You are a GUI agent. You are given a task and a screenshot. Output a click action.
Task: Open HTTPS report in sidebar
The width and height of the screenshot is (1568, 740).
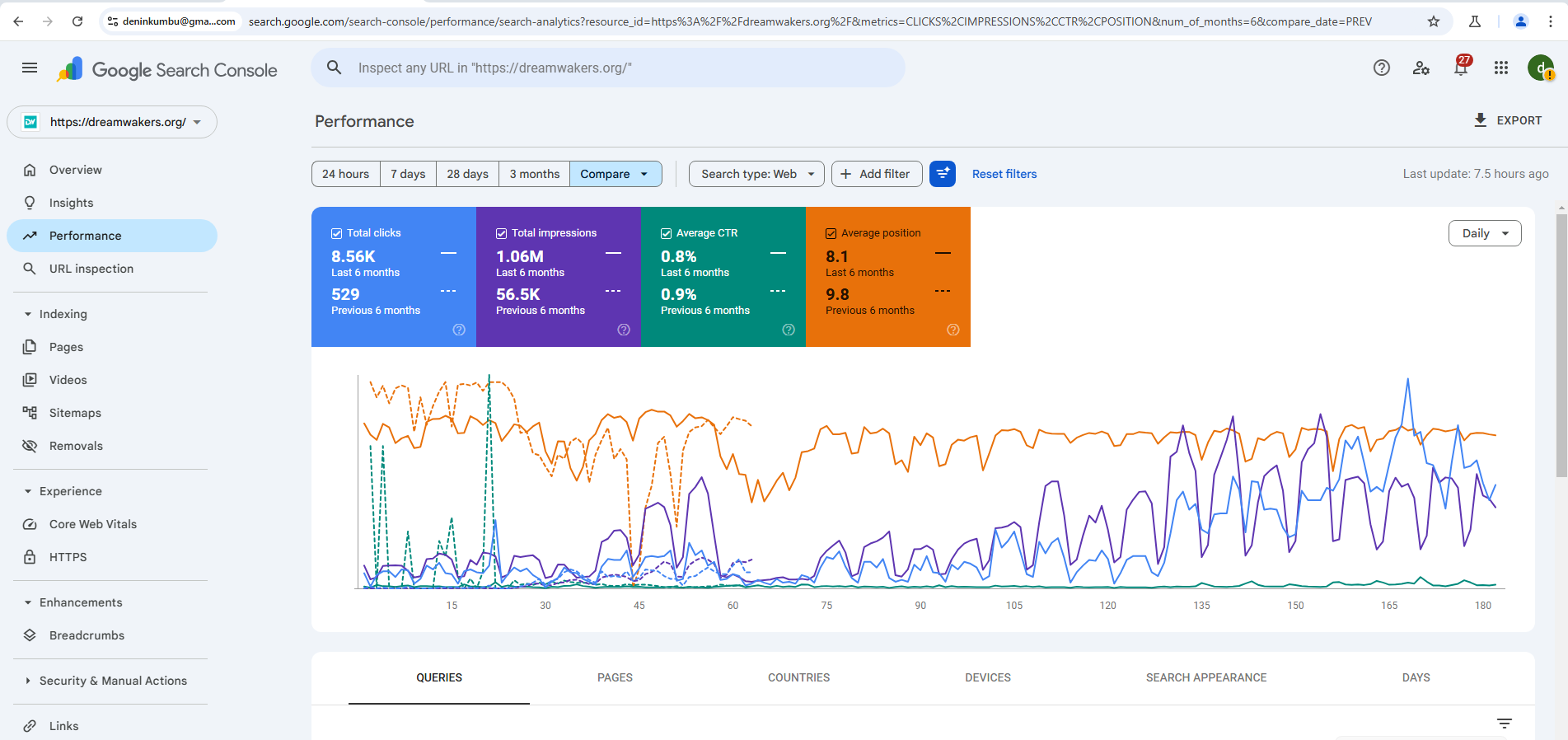(112, 557)
